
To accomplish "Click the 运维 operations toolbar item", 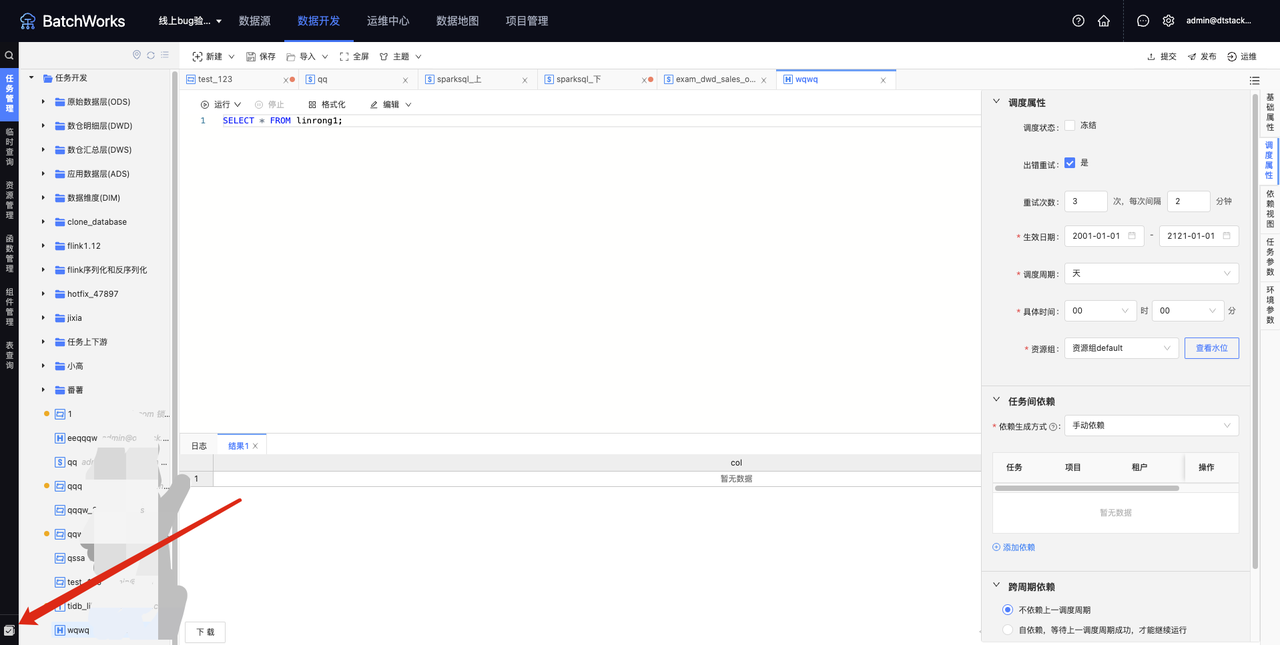I will click(1242, 56).
